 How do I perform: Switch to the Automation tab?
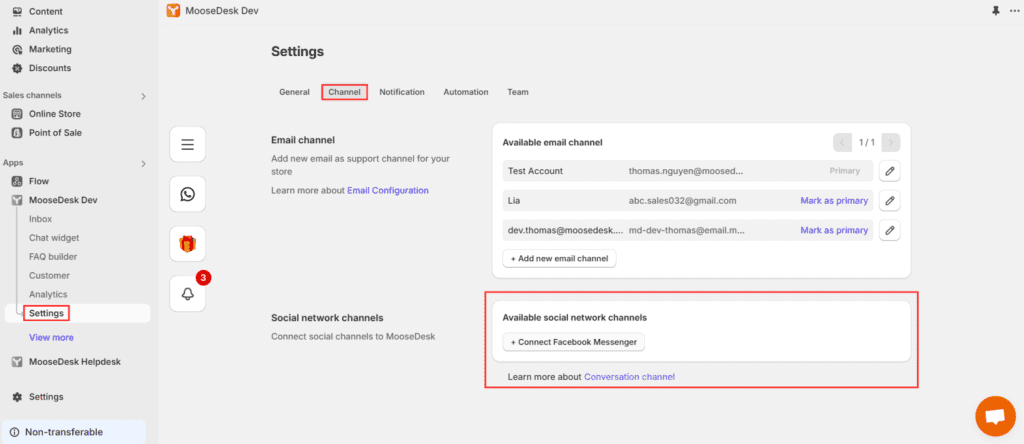pos(466,92)
